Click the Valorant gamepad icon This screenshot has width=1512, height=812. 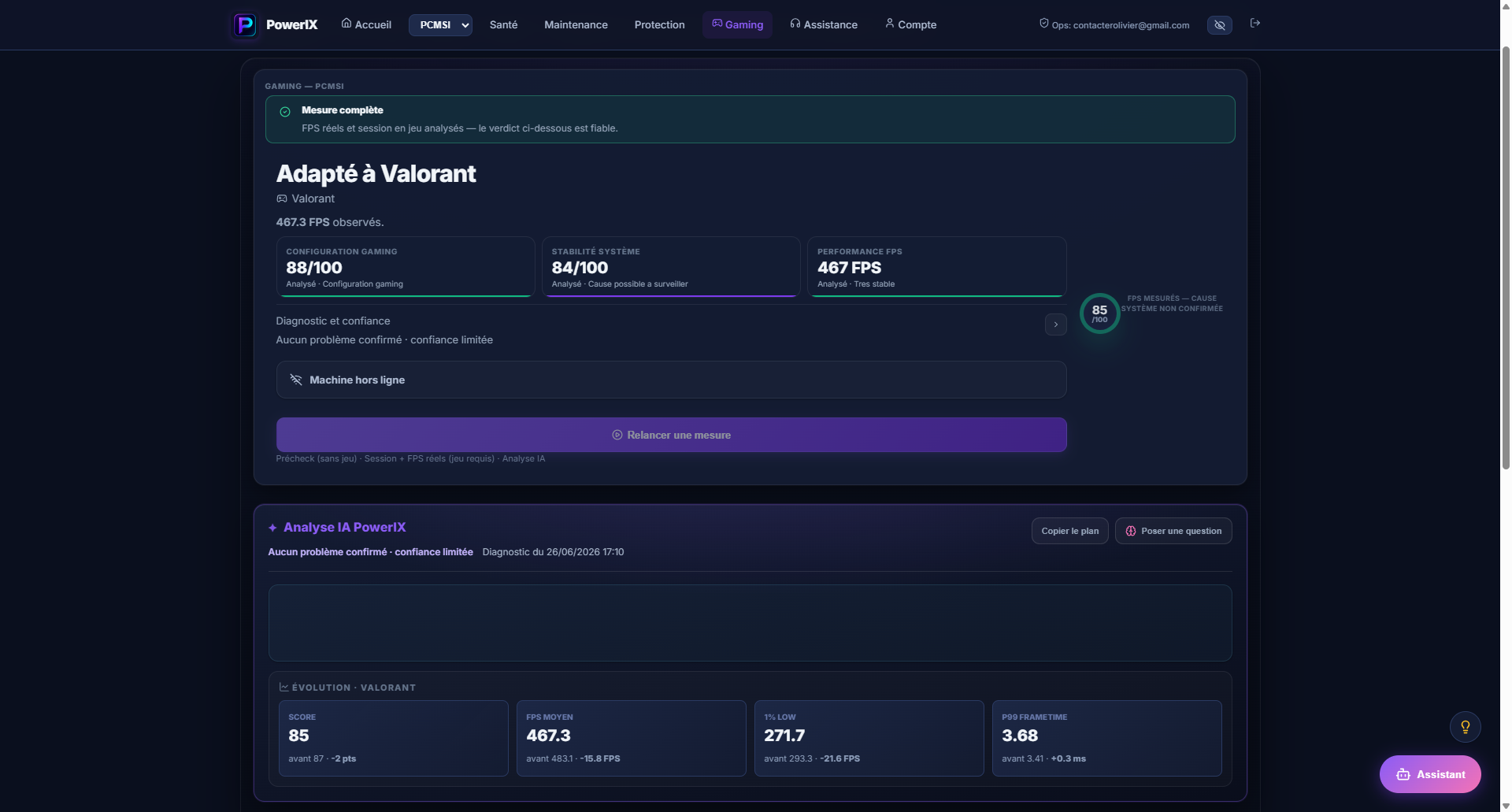(282, 198)
